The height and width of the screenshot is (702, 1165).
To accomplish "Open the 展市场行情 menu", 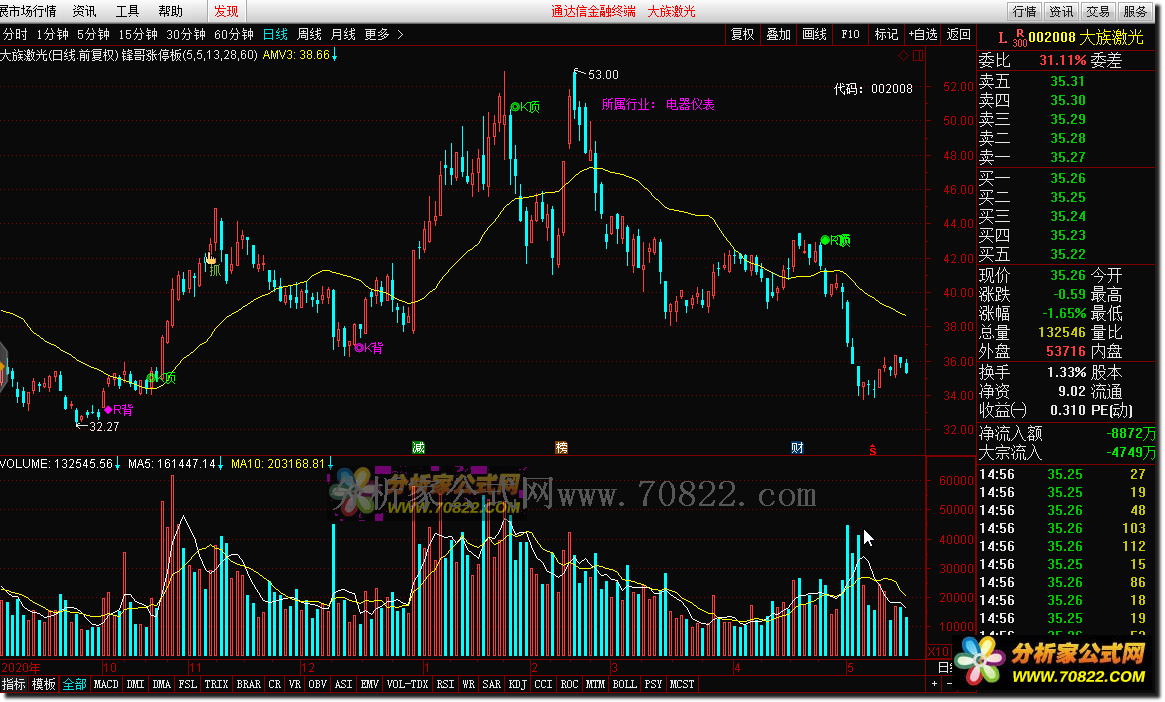I will (x=28, y=11).
